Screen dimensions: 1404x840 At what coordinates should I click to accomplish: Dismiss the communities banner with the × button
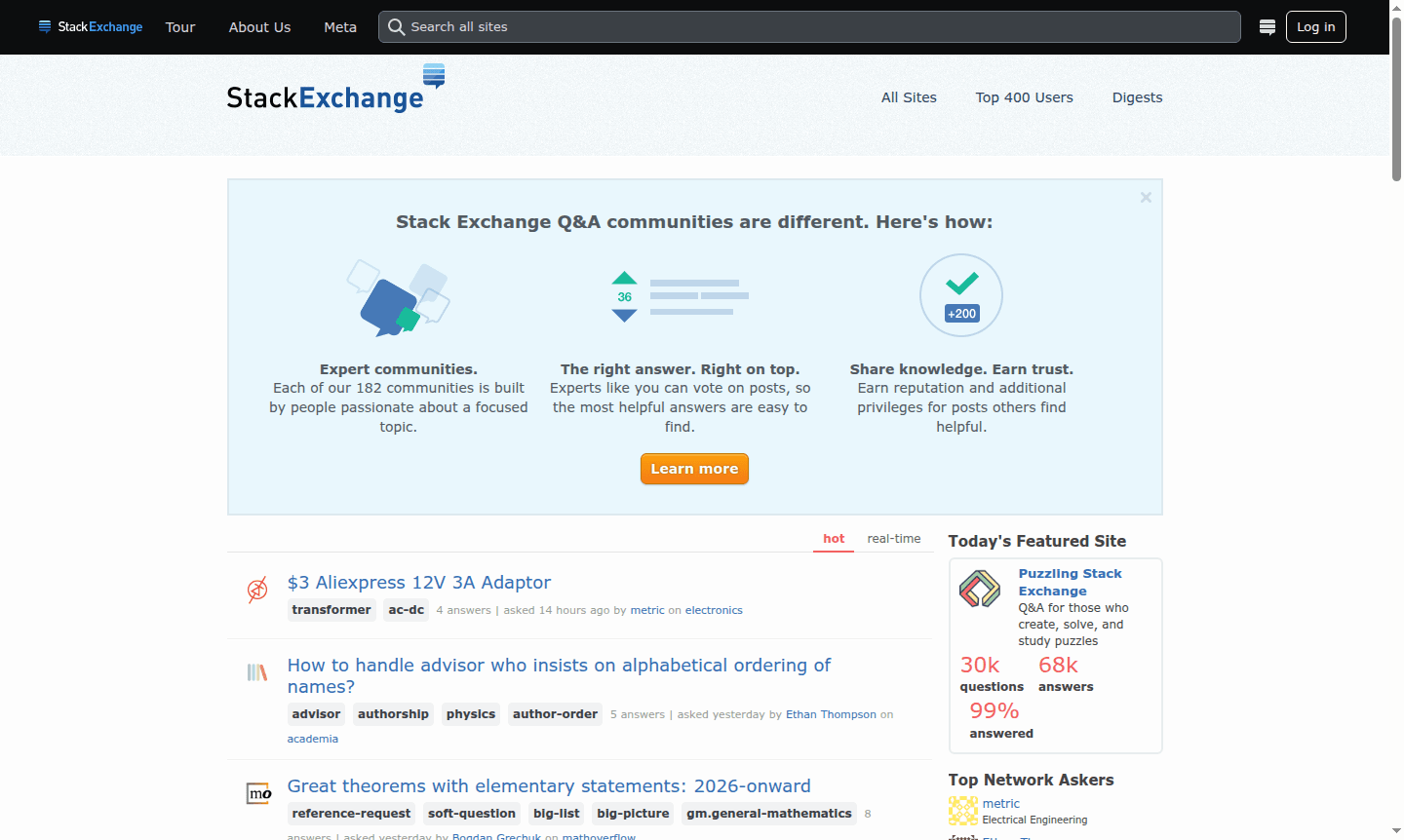pos(1146,197)
